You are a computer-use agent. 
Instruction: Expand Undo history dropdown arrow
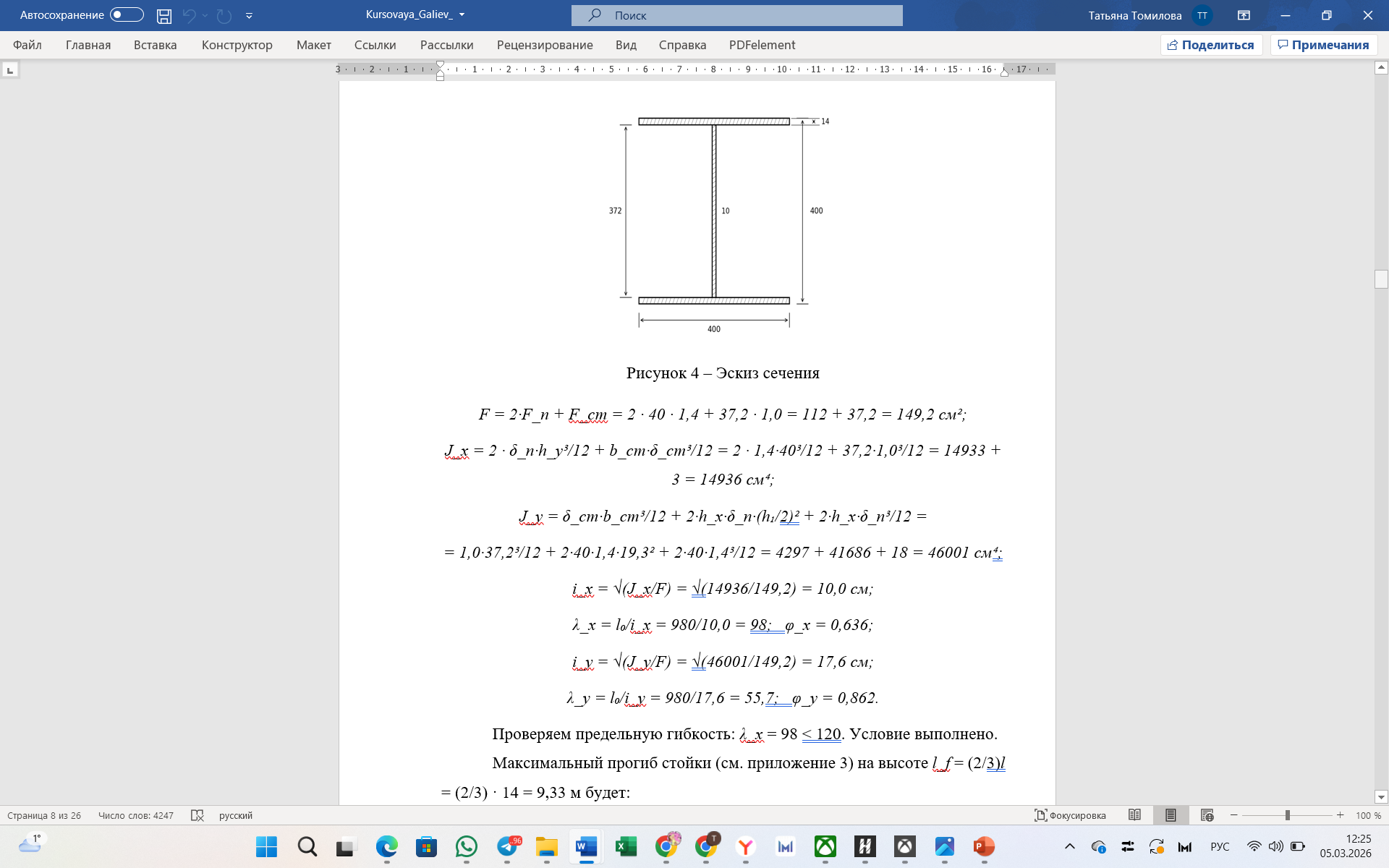(x=205, y=15)
